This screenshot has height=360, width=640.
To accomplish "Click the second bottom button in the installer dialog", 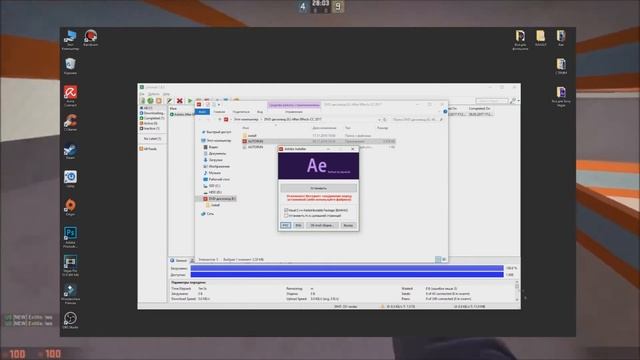I will point(298,225).
